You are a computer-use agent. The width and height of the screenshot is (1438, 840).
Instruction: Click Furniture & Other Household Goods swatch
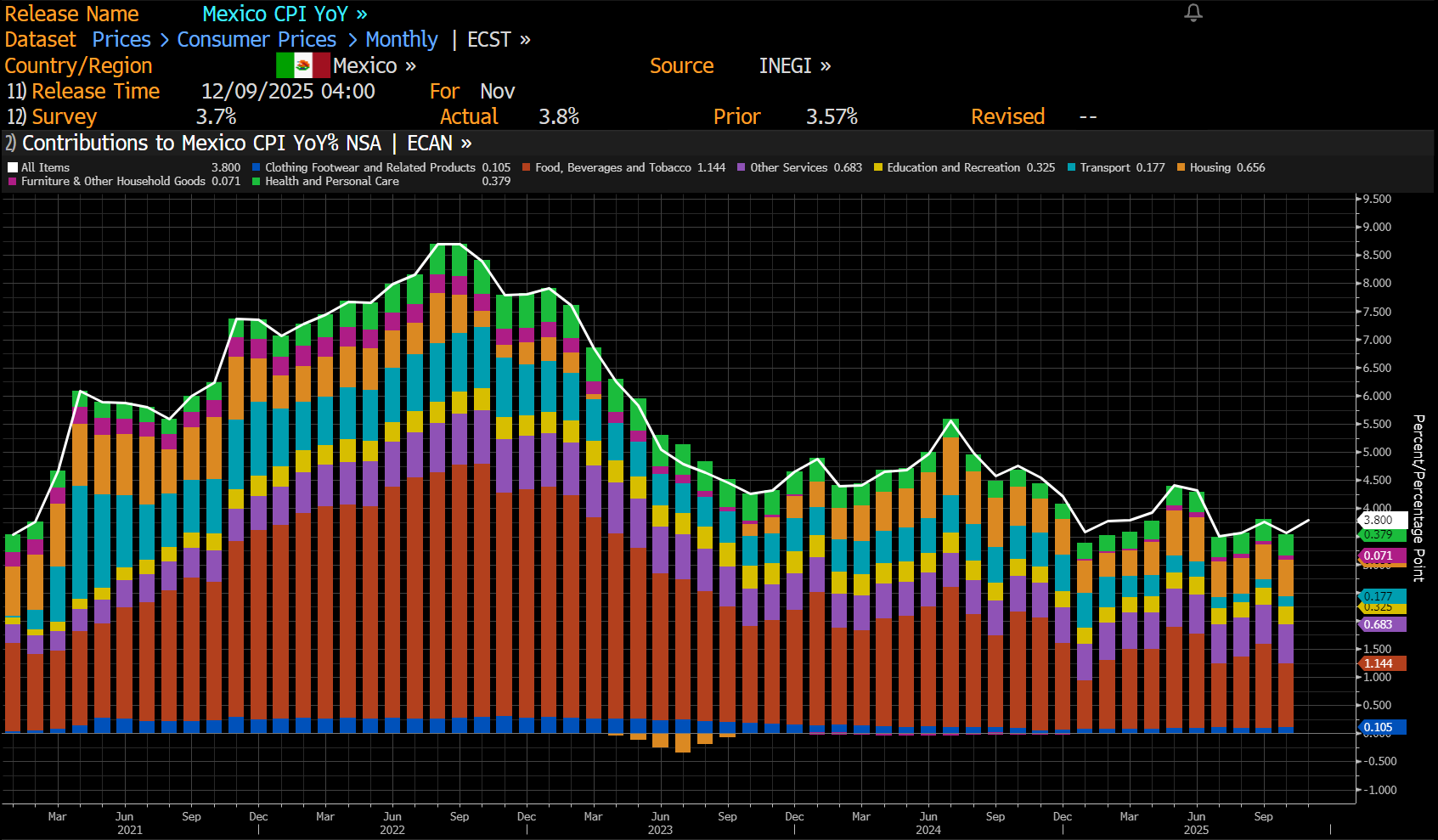[x=13, y=181]
